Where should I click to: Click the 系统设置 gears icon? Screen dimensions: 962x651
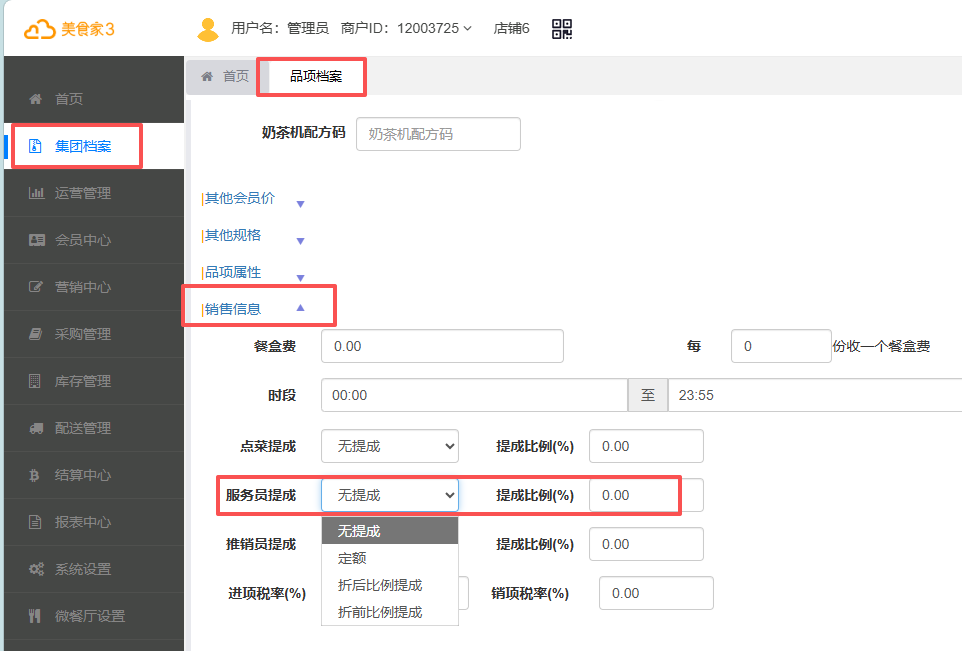(37, 569)
